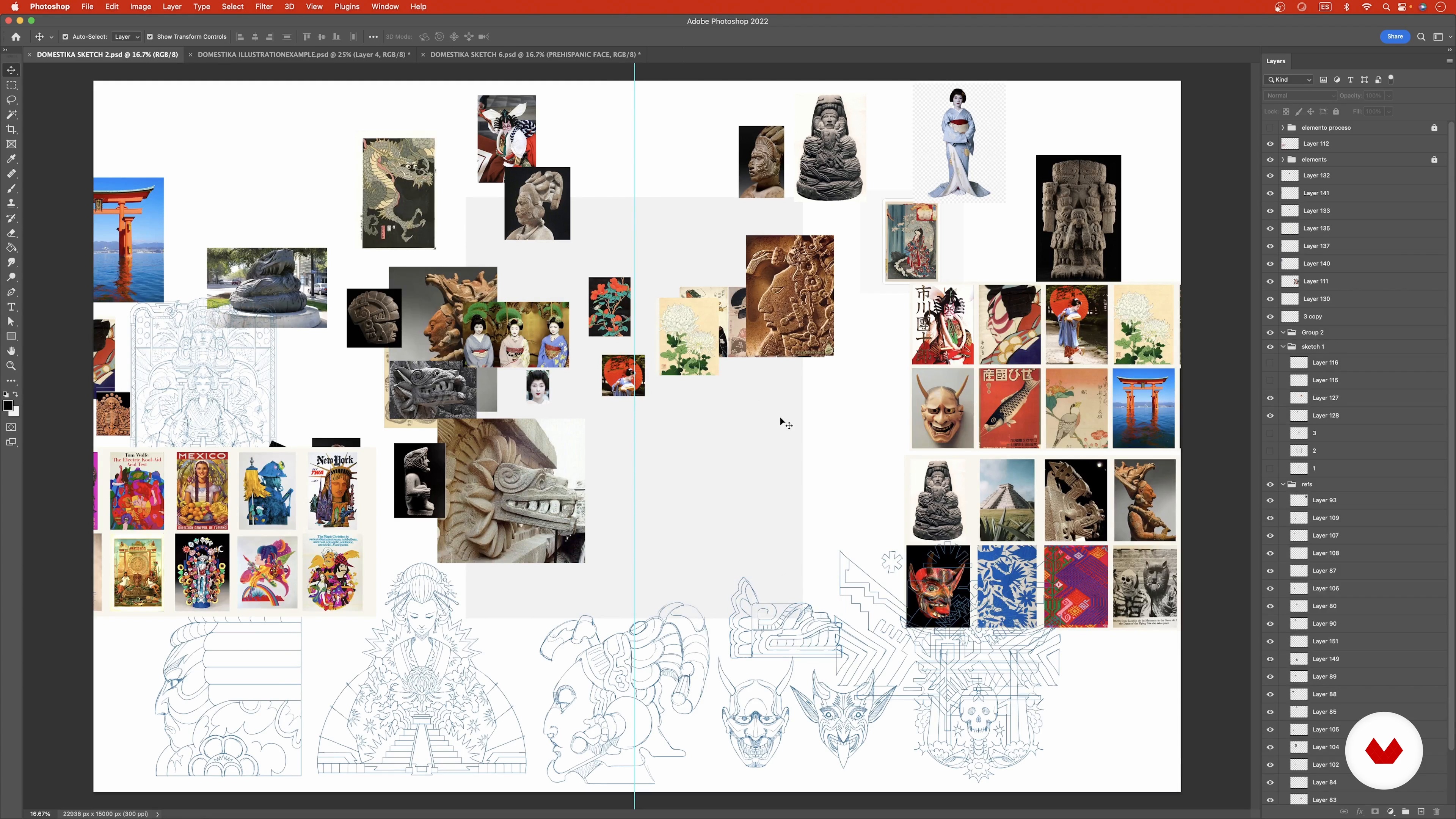Select the Eraser tool

pos(11,233)
